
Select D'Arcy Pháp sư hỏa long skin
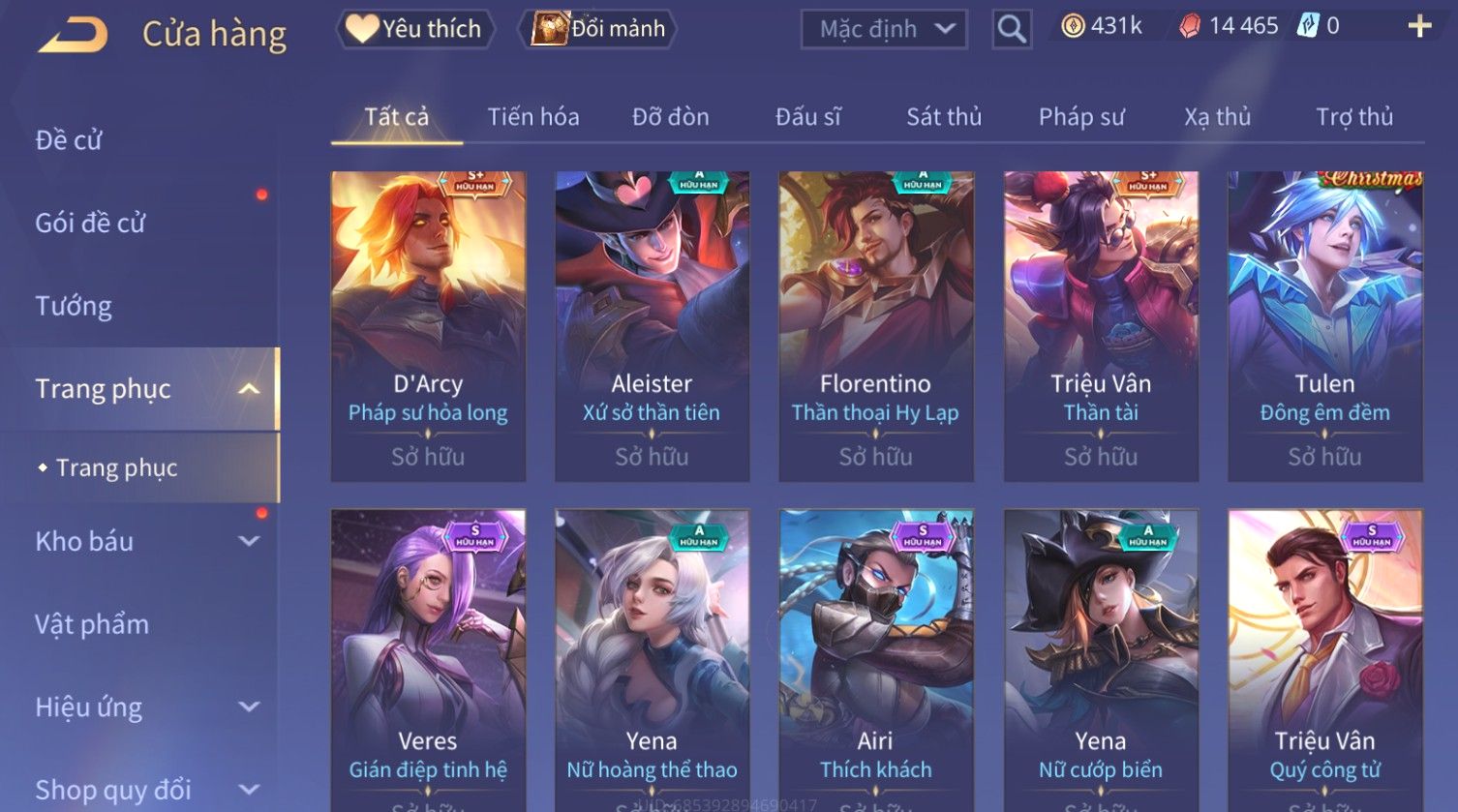coord(428,326)
